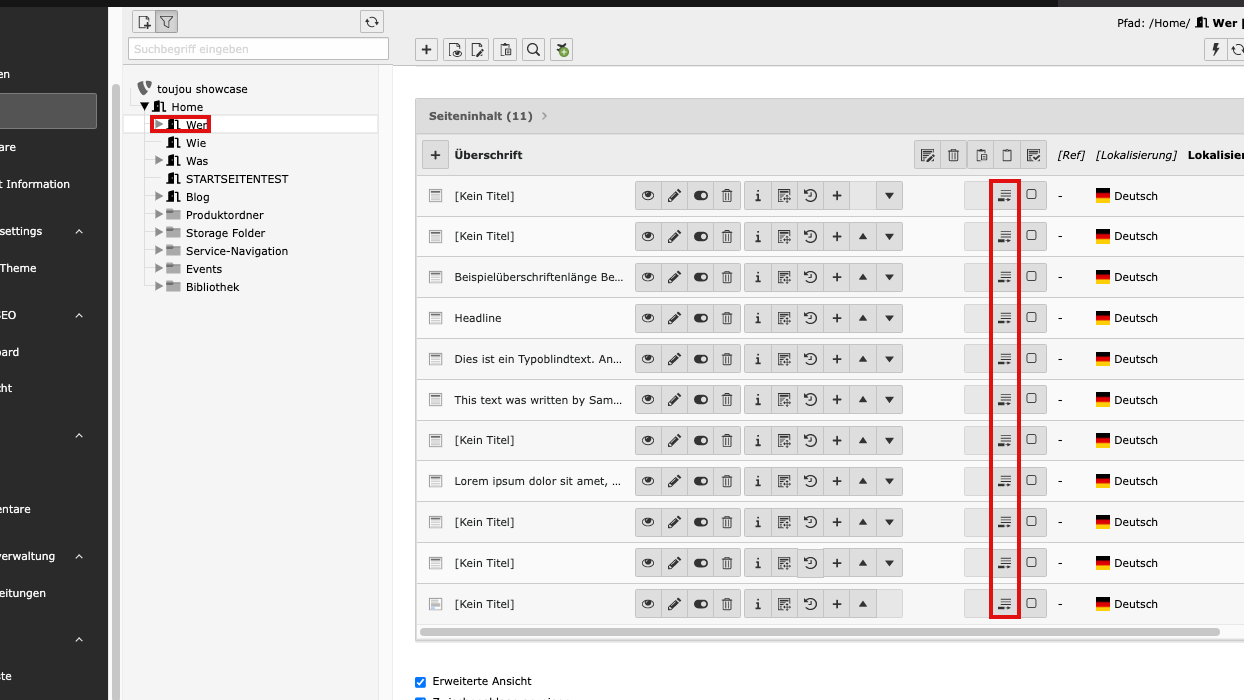Tick the checkbox in the Headline row
Image resolution: width=1244 pixels, height=700 pixels.
(x=1031, y=317)
